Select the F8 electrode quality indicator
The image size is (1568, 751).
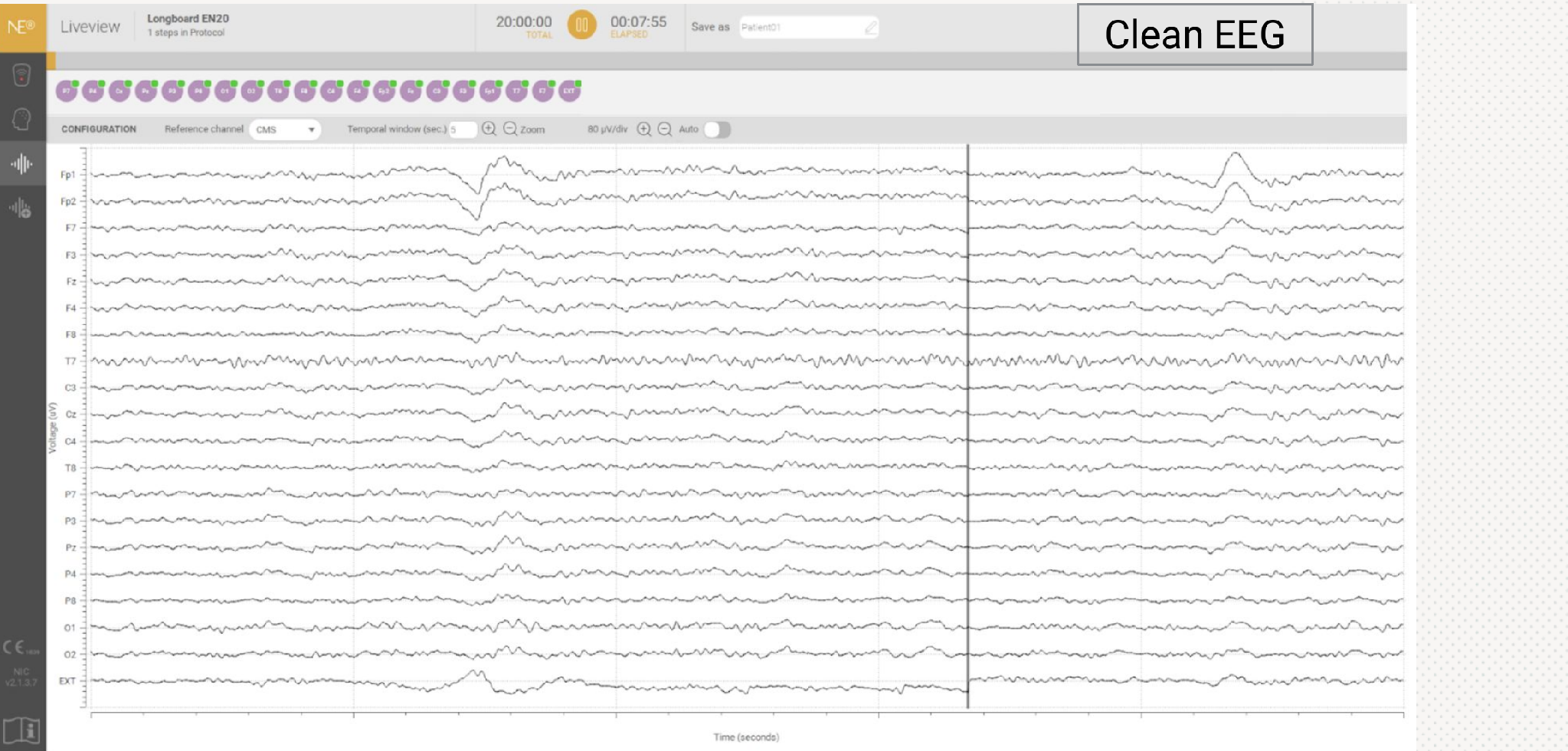305,91
